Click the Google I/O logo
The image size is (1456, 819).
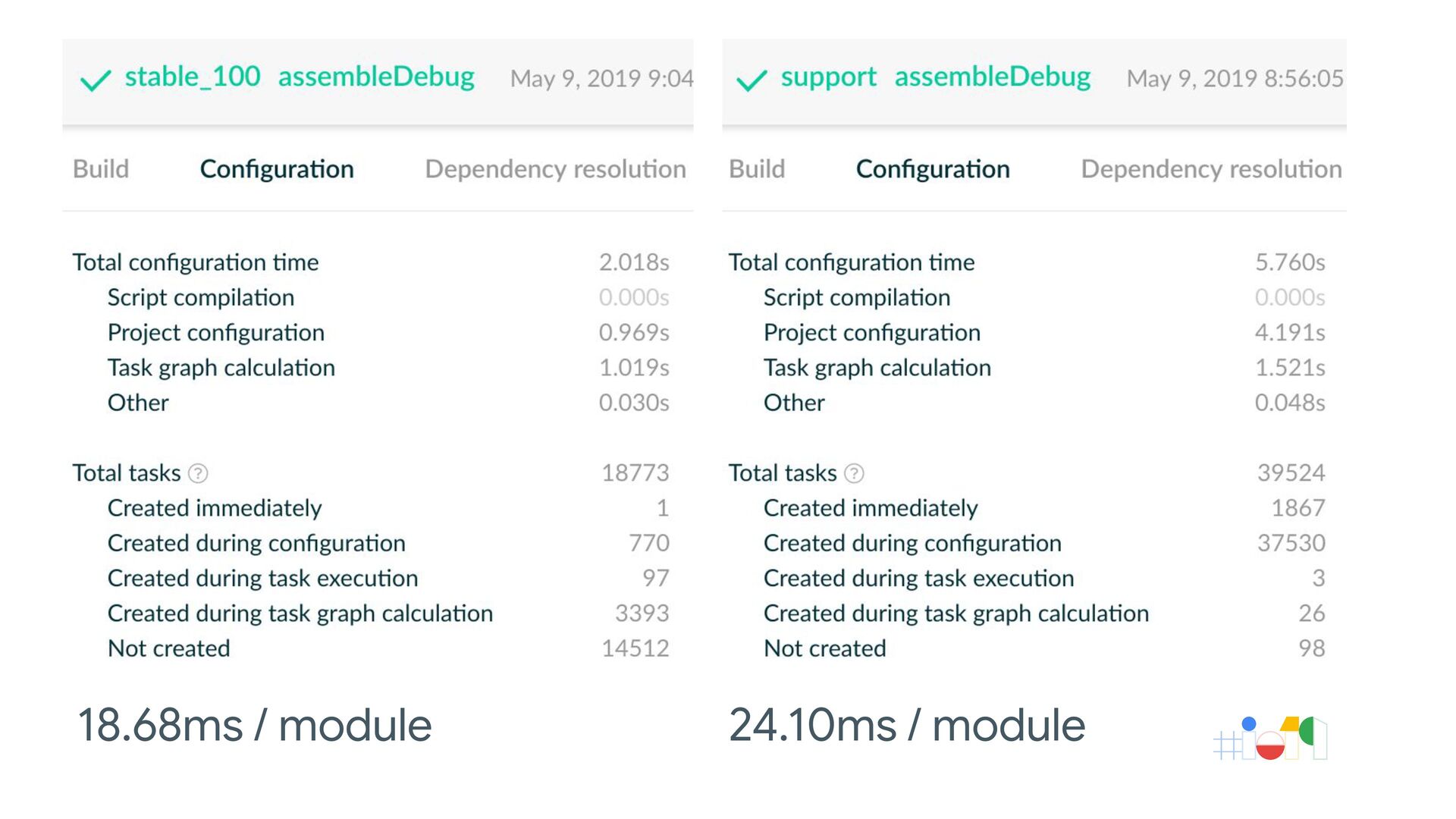pyautogui.click(x=1271, y=738)
